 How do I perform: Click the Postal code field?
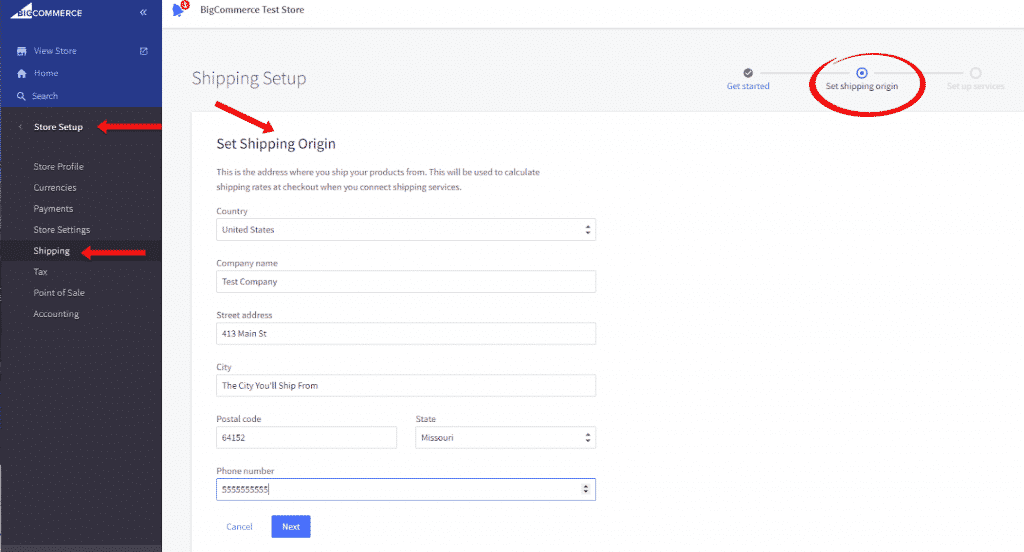point(306,438)
